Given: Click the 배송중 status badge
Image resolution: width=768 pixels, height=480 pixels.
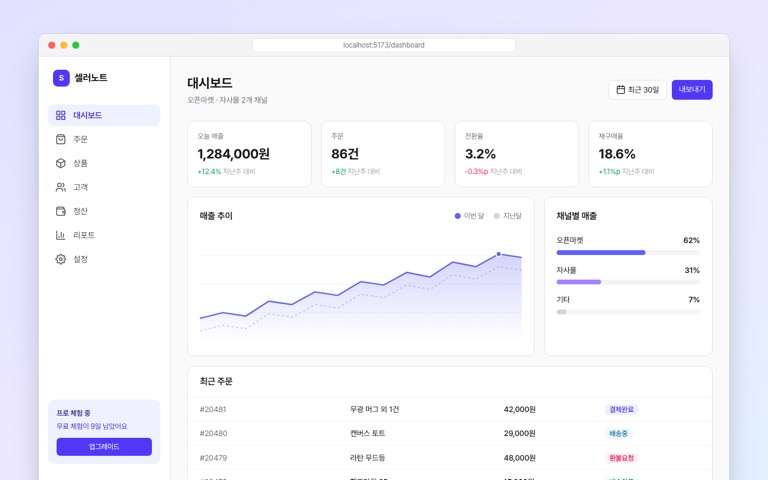Looking at the screenshot, I should click(619, 433).
